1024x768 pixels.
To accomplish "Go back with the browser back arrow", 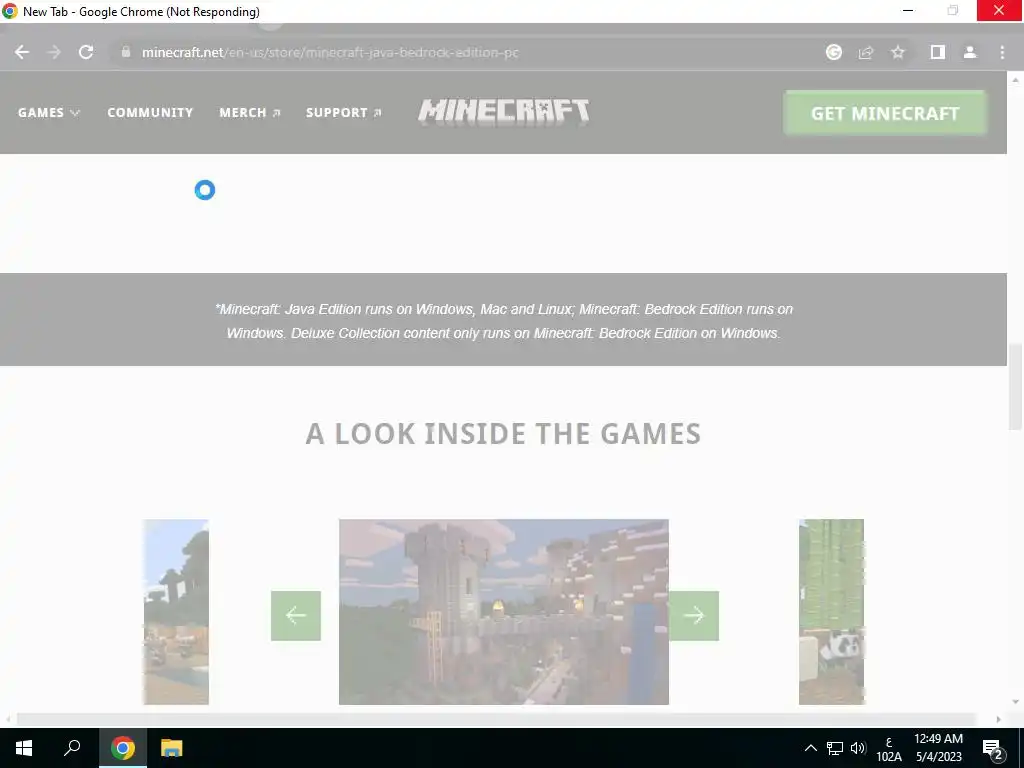I will (22, 52).
